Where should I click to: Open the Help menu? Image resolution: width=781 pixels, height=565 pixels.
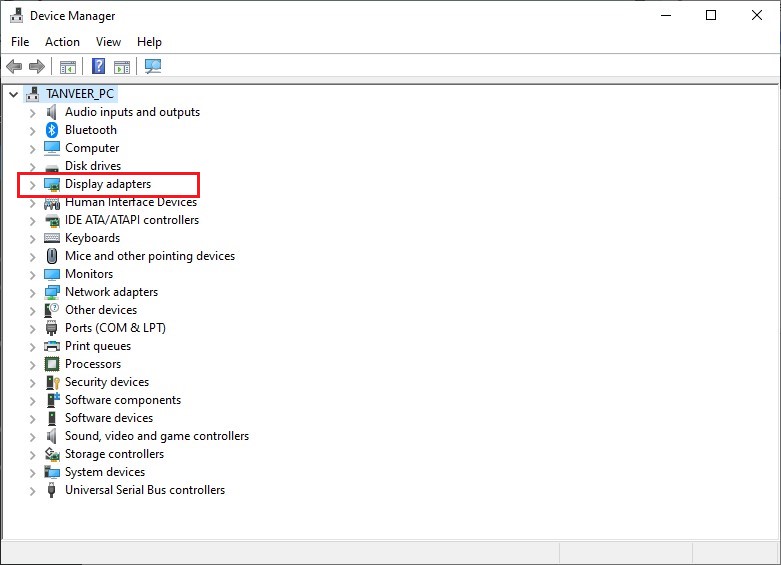[x=149, y=42]
